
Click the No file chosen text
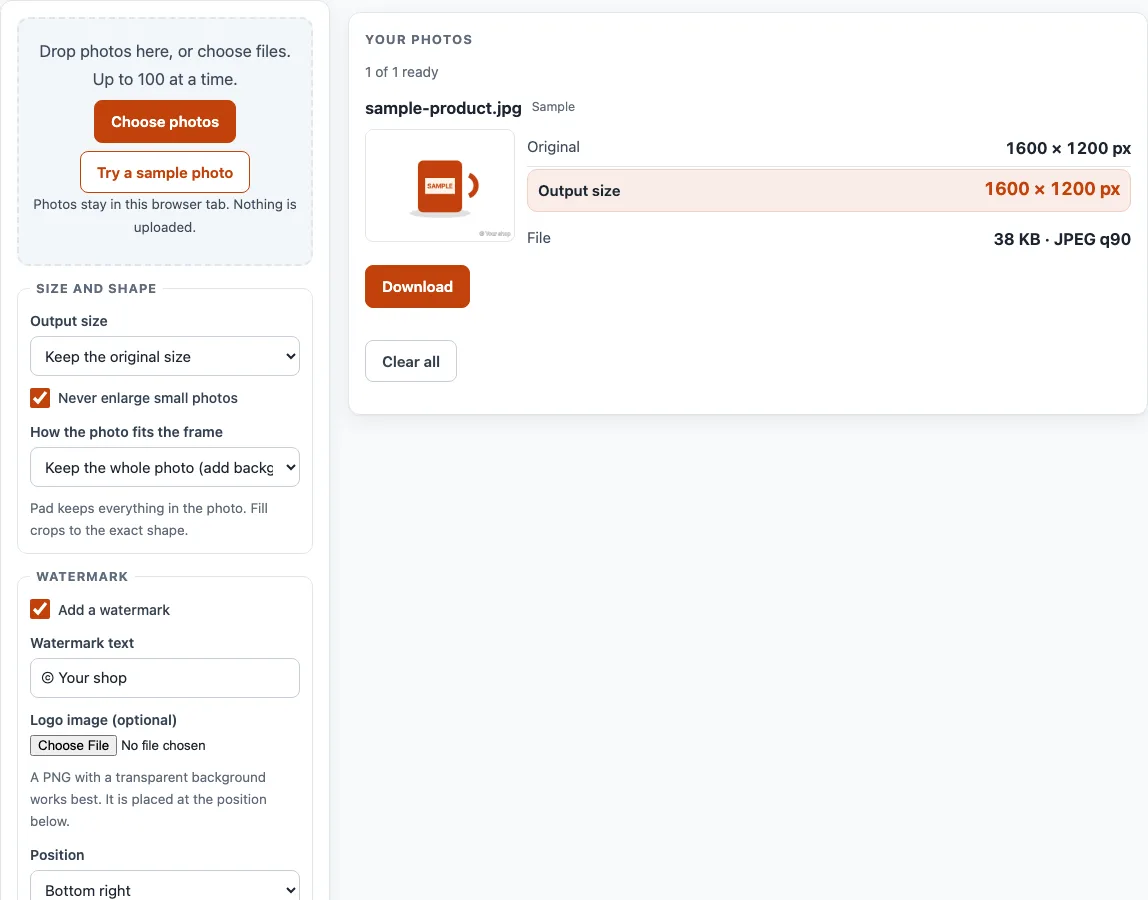tap(163, 745)
